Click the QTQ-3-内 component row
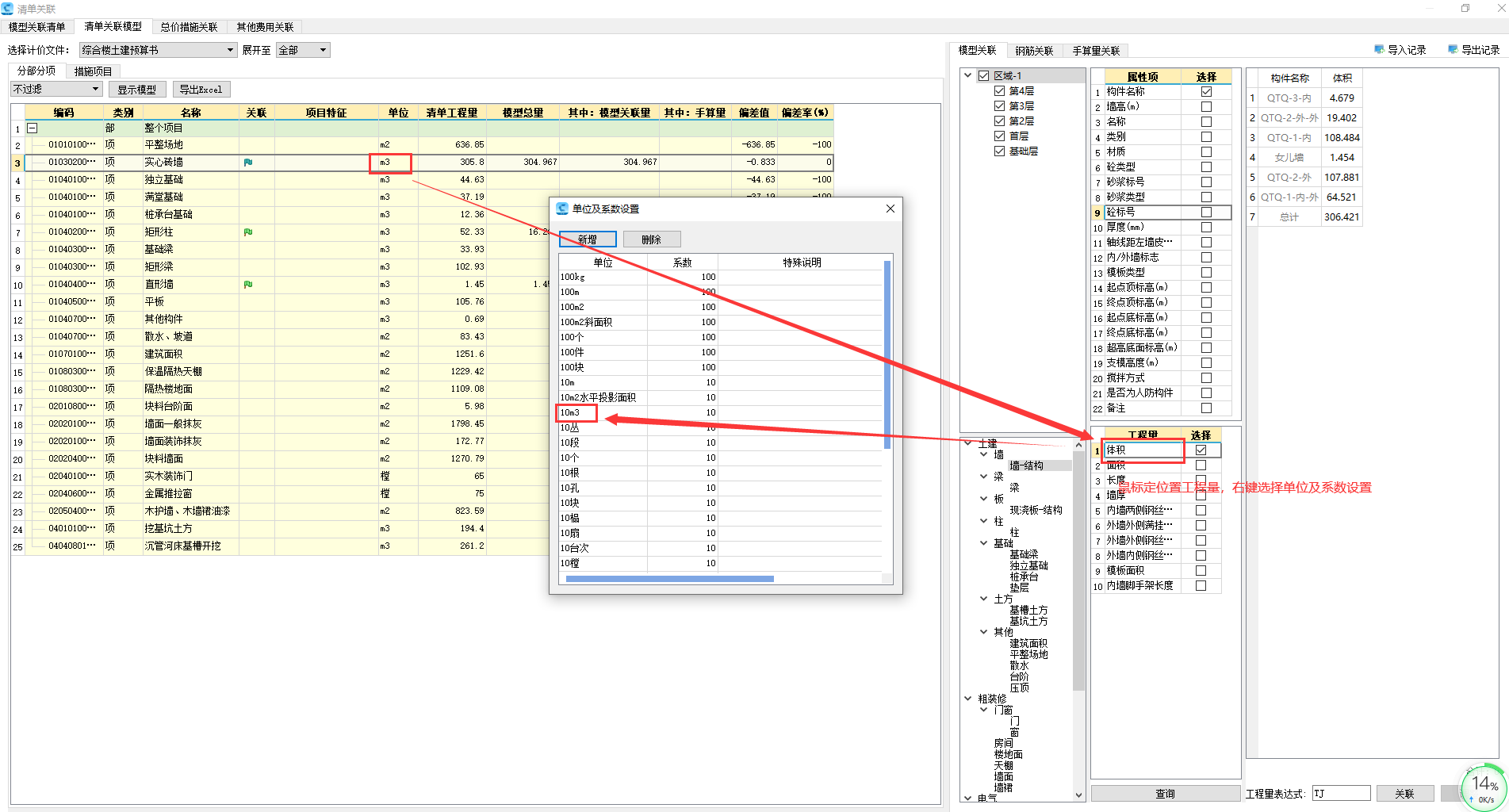The height and width of the screenshot is (812, 1509). [1304, 98]
